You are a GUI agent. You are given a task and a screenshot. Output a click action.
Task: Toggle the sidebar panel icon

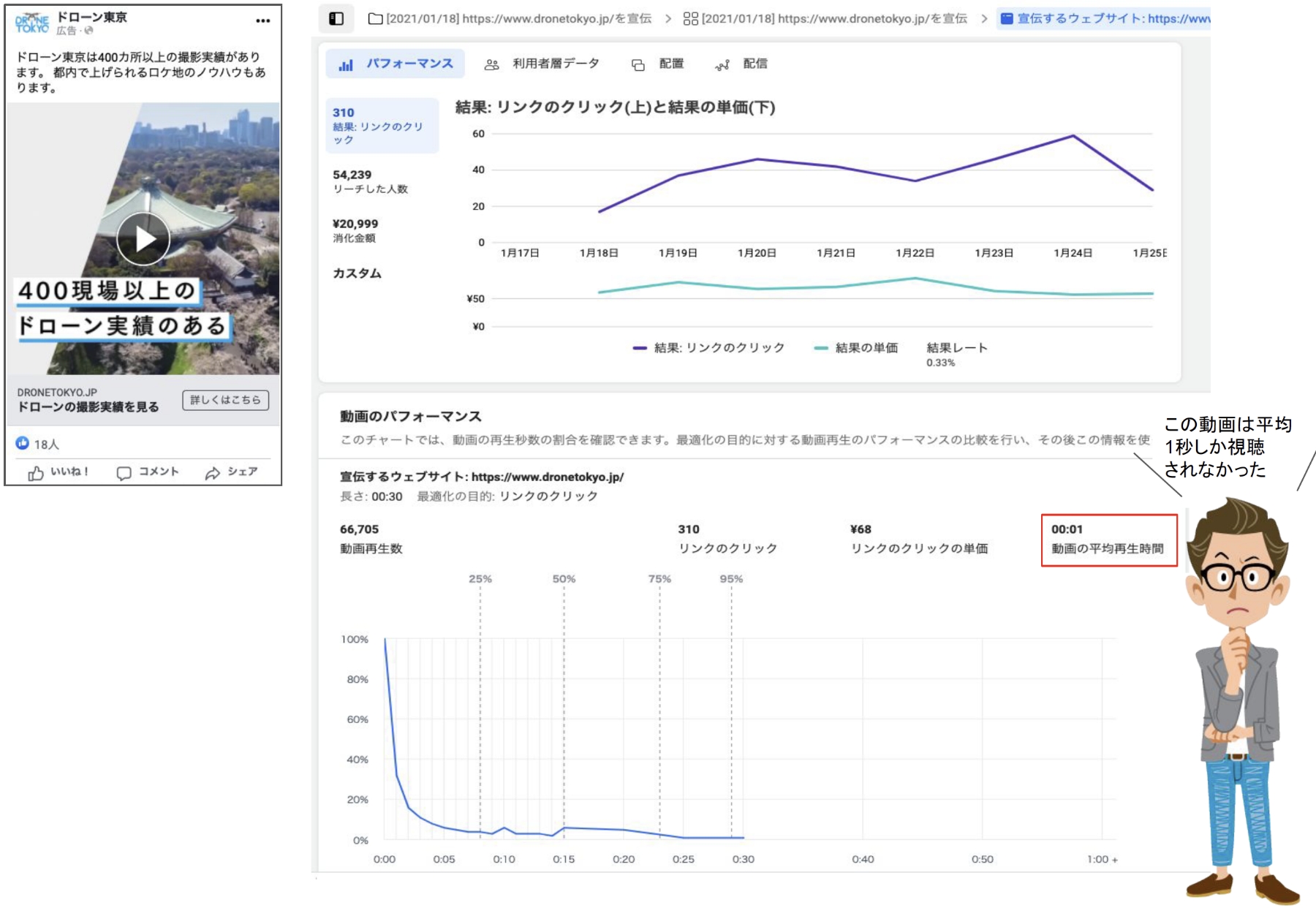coord(336,19)
